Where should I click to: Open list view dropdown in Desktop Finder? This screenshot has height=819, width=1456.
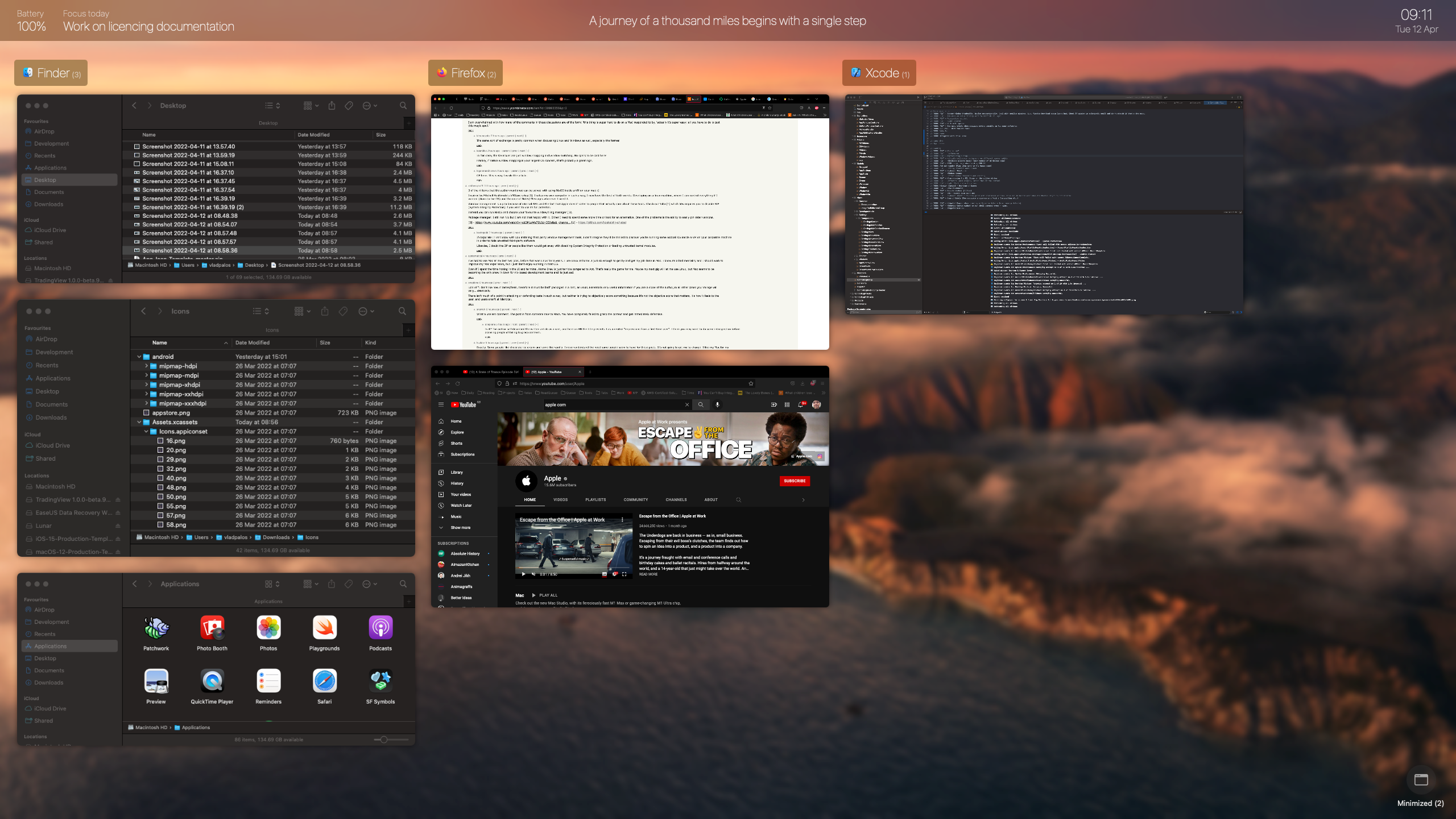[272, 106]
